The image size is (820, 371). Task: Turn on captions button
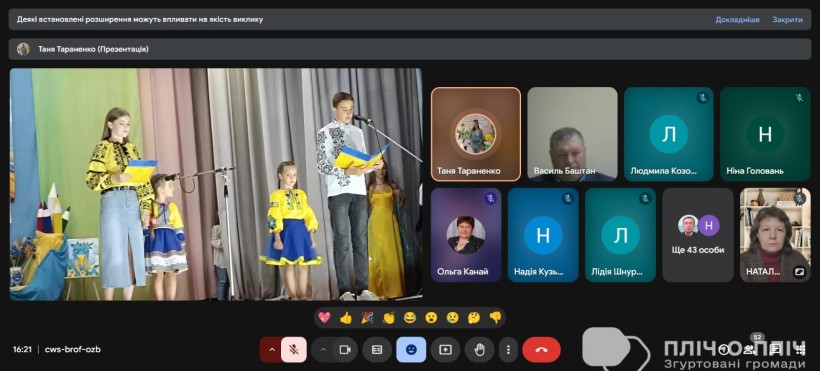tap(377, 350)
